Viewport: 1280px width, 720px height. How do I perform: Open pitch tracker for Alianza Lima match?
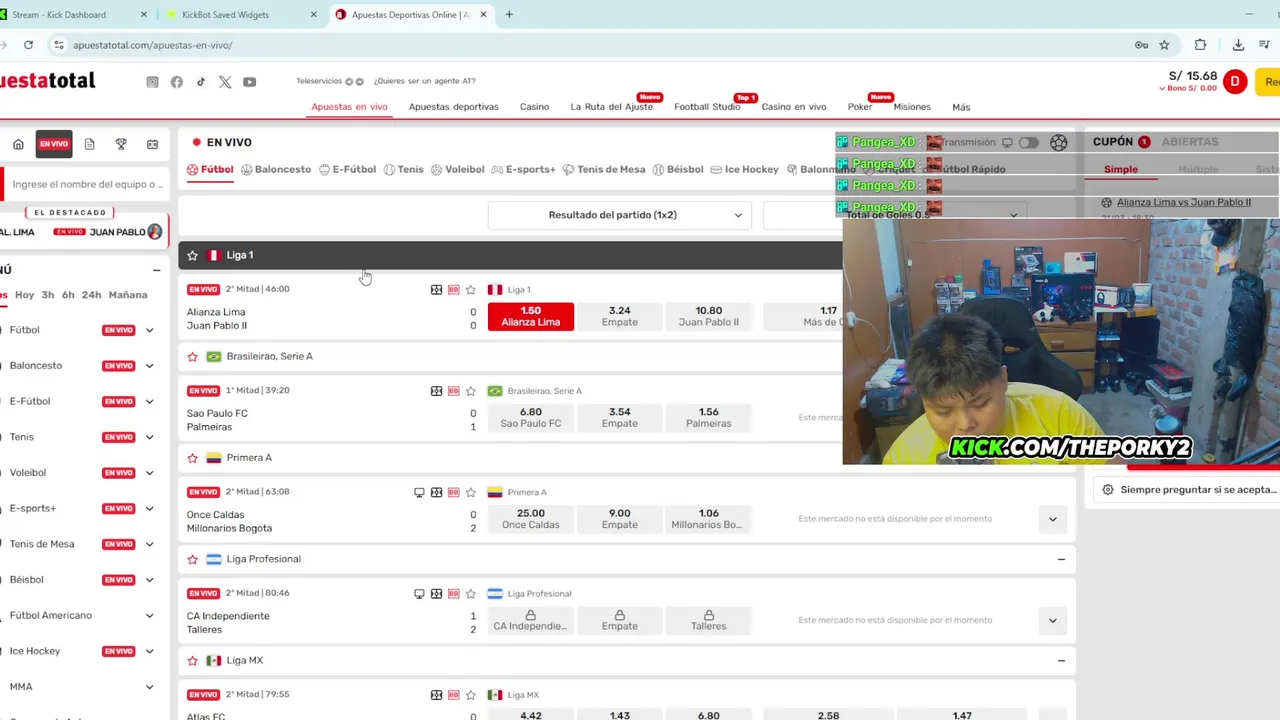[436, 290]
